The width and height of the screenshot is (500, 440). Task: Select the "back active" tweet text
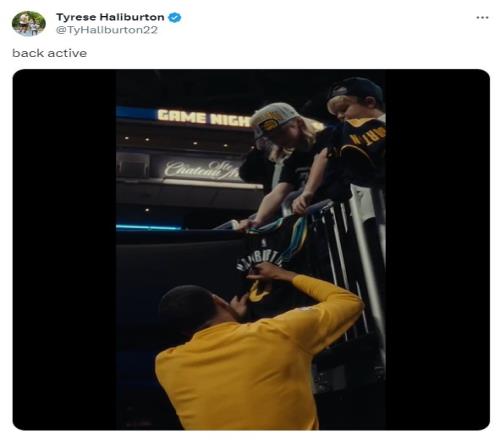click(x=50, y=53)
